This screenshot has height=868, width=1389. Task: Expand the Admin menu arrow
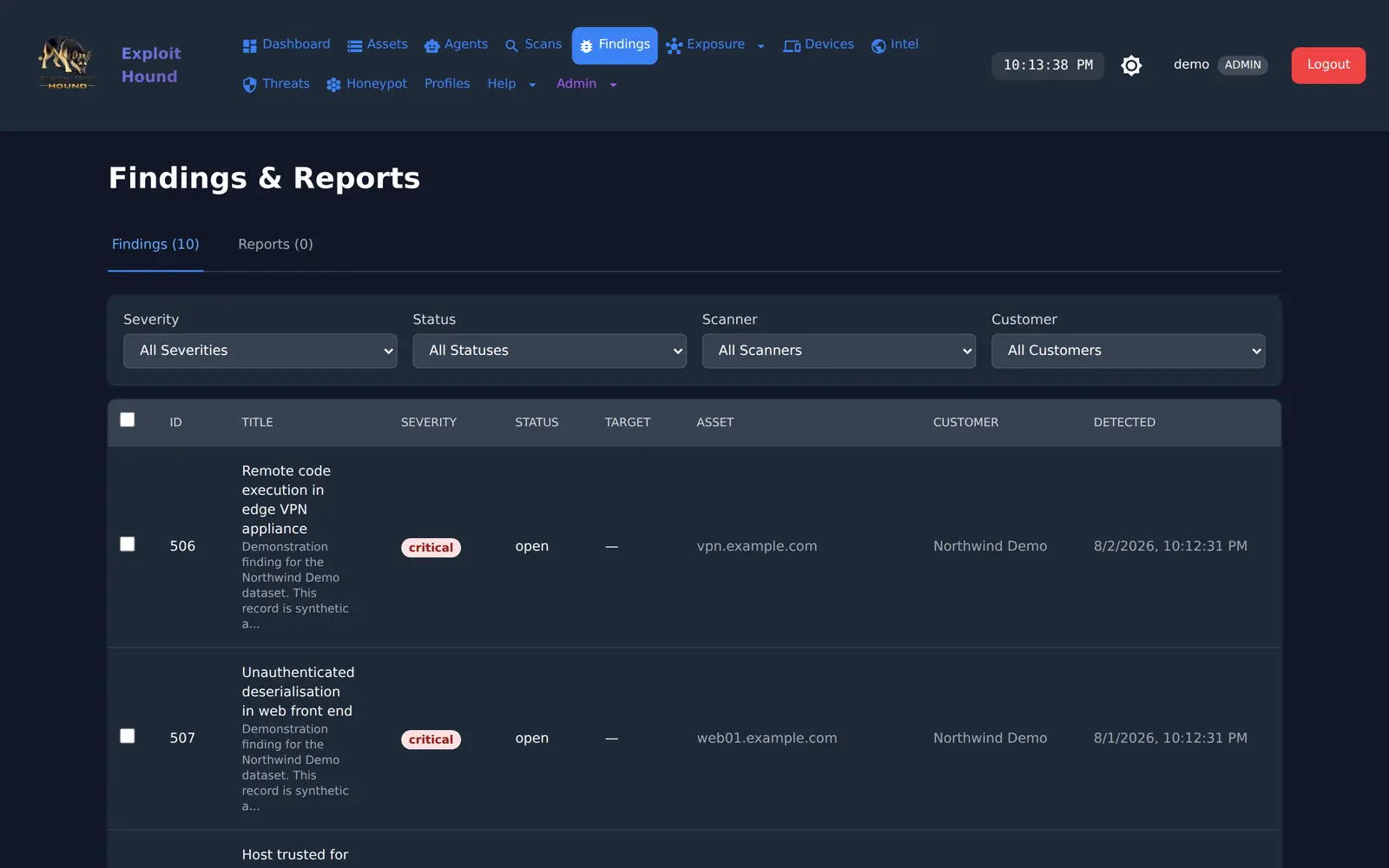click(x=613, y=85)
